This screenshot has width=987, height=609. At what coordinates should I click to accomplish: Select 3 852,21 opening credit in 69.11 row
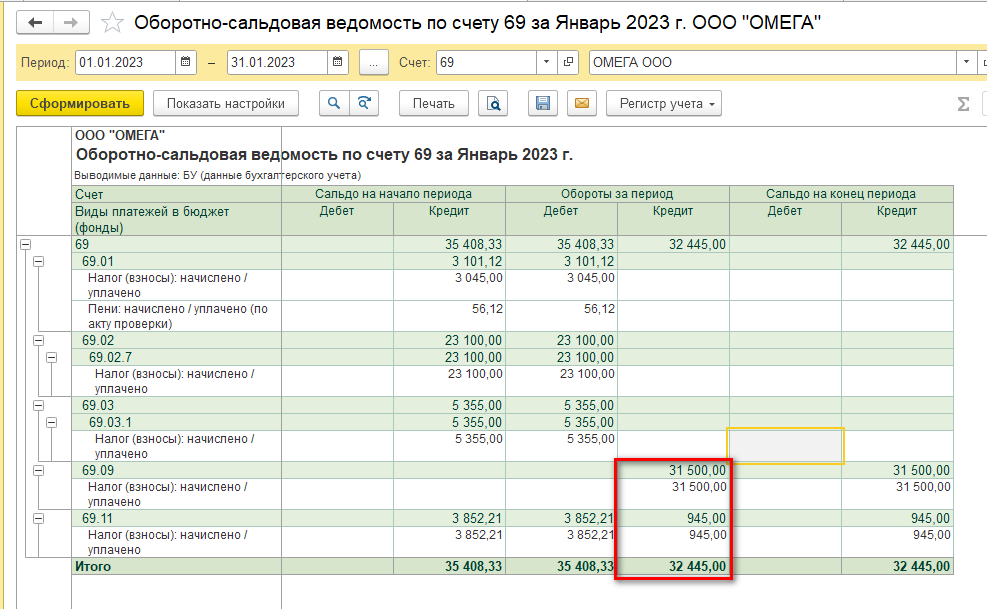point(449,518)
